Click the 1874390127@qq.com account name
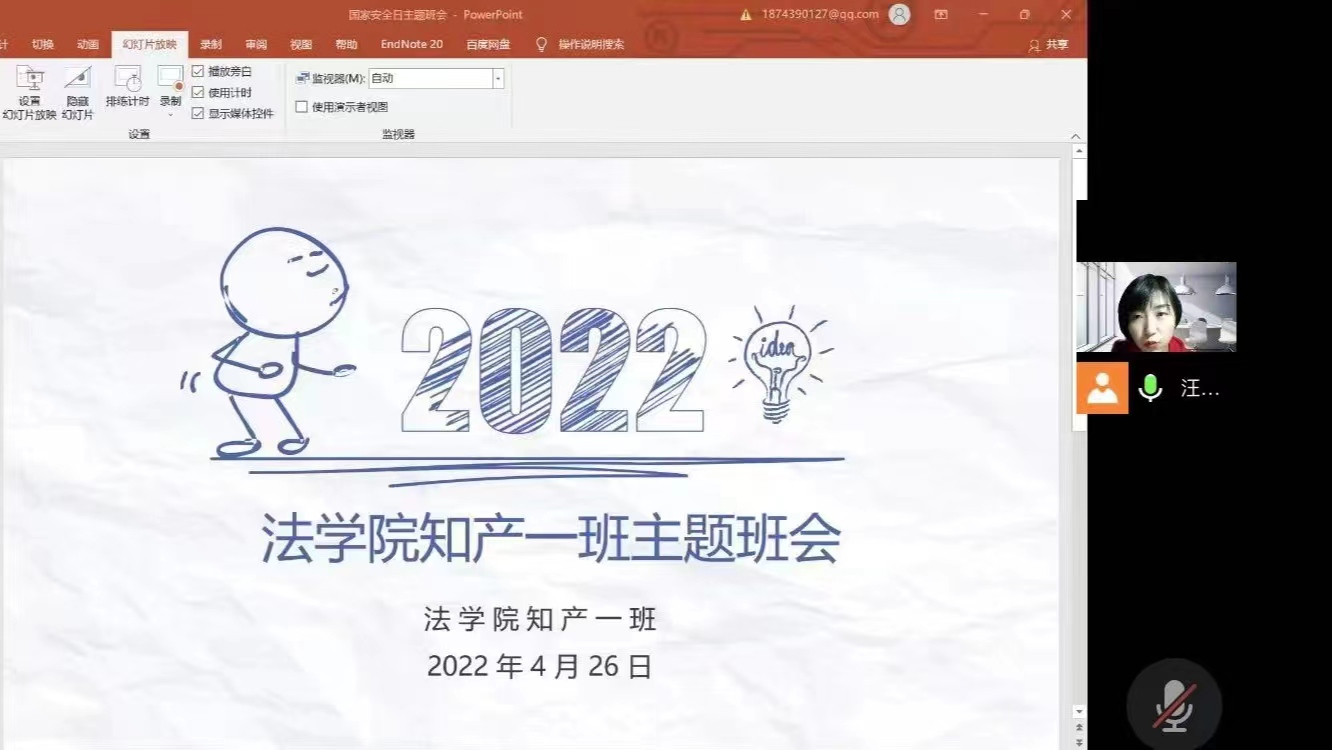The image size is (1332, 750). (x=819, y=15)
